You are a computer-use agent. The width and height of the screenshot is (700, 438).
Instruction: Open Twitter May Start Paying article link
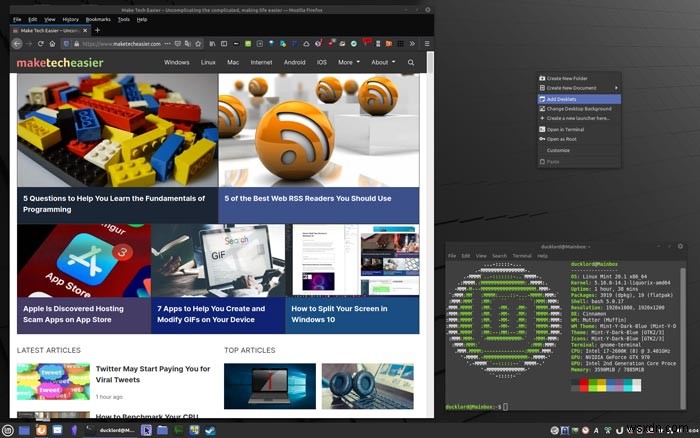(153, 374)
